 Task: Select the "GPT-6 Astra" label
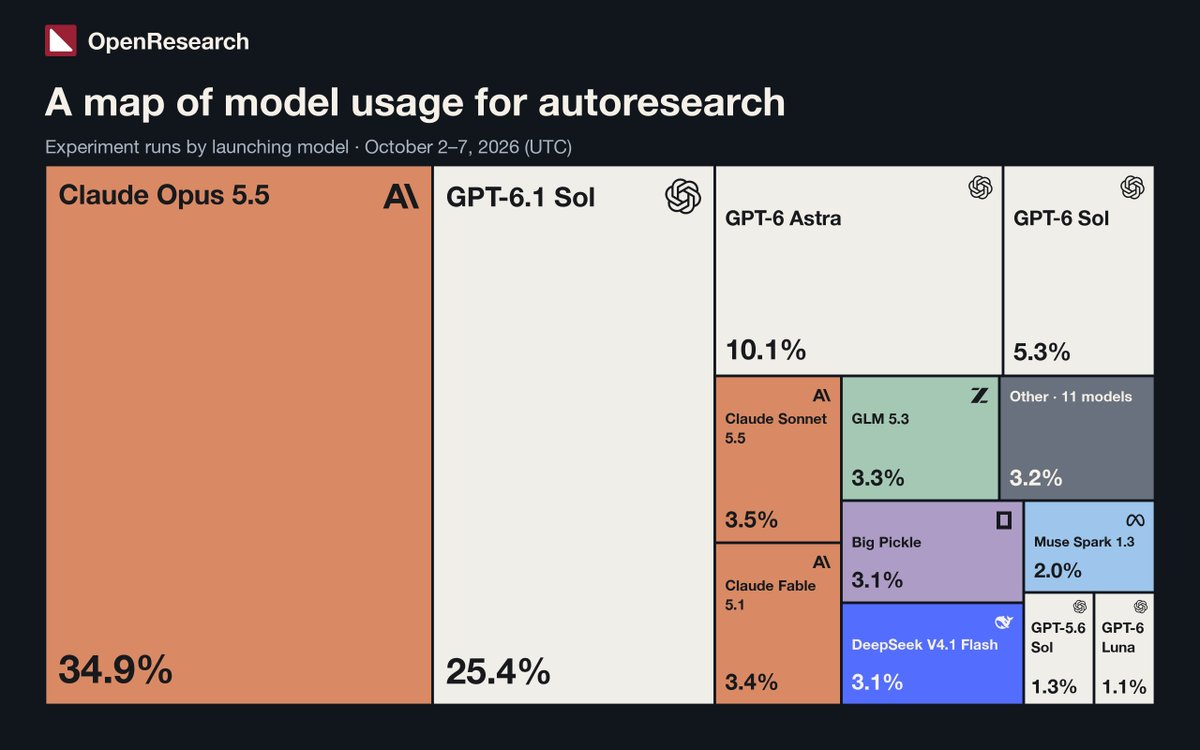point(783,217)
